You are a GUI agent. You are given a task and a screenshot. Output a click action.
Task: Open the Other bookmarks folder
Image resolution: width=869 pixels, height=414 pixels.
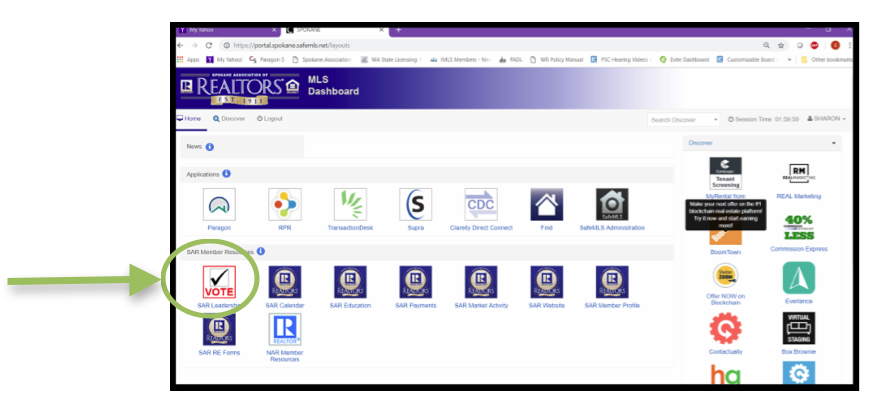point(826,60)
